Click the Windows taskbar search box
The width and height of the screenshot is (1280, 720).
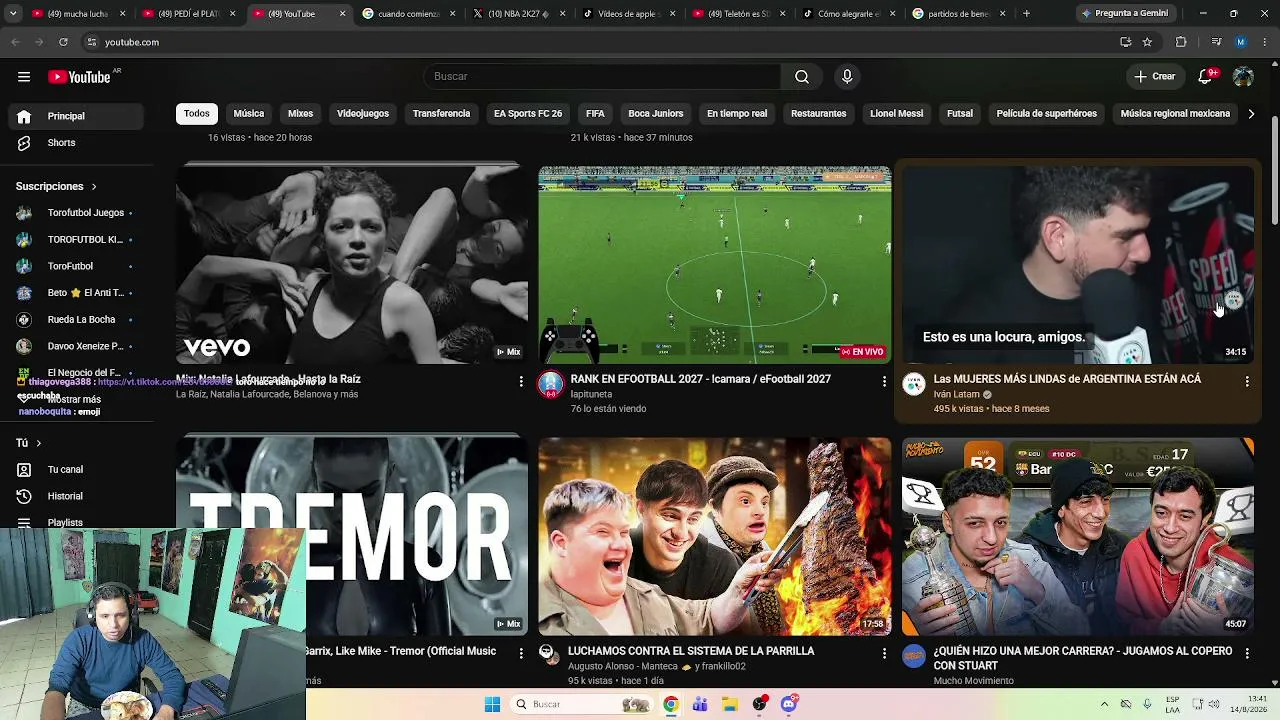pyautogui.click(x=584, y=704)
